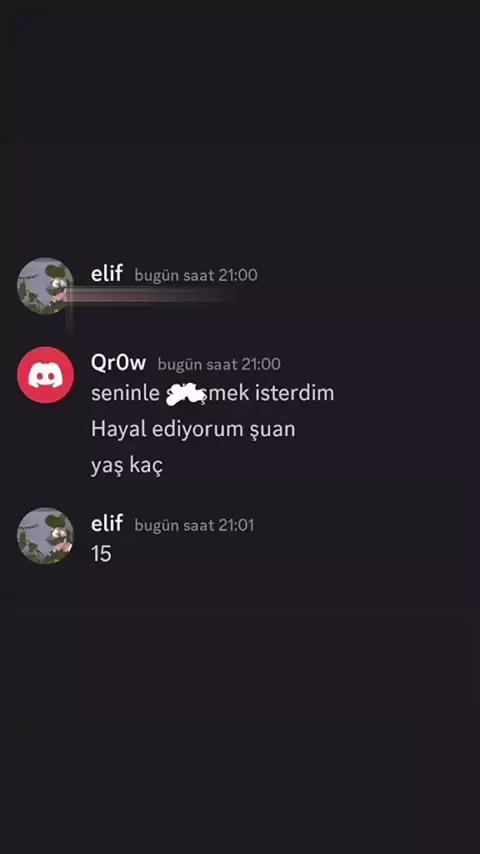Select the 'bugün saat 21:01' timestamp
The width and height of the screenshot is (480, 854).
point(195,525)
